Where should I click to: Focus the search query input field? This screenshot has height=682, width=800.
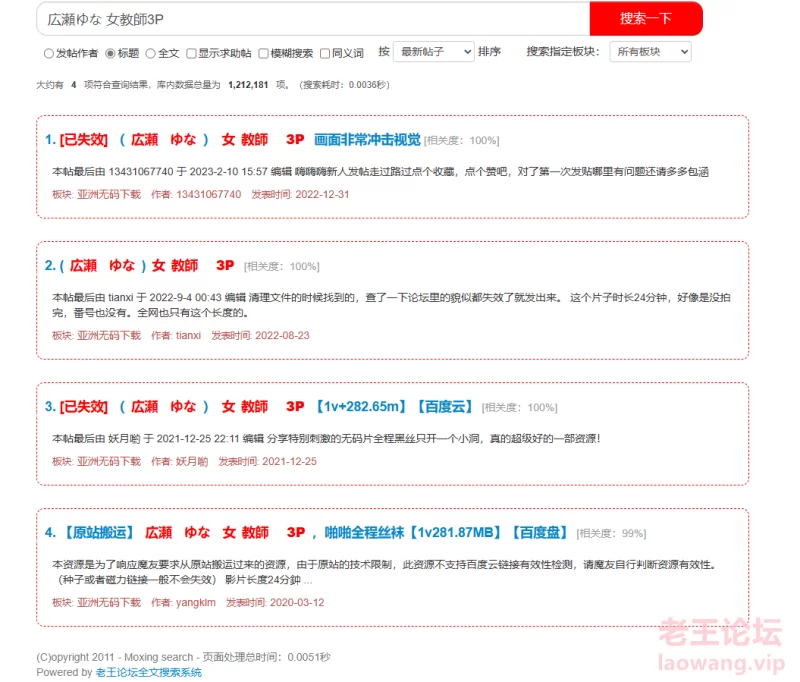pyautogui.click(x=313, y=19)
